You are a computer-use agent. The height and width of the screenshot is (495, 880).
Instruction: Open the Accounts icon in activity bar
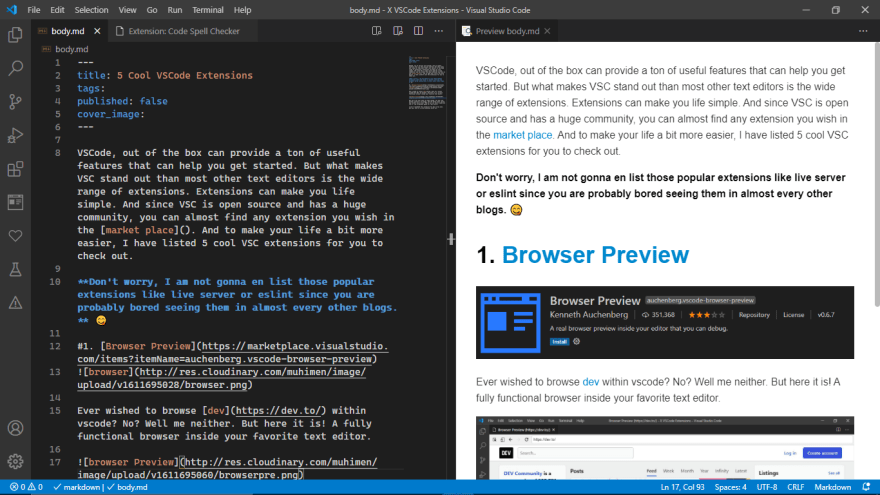click(x=15, y=428)
